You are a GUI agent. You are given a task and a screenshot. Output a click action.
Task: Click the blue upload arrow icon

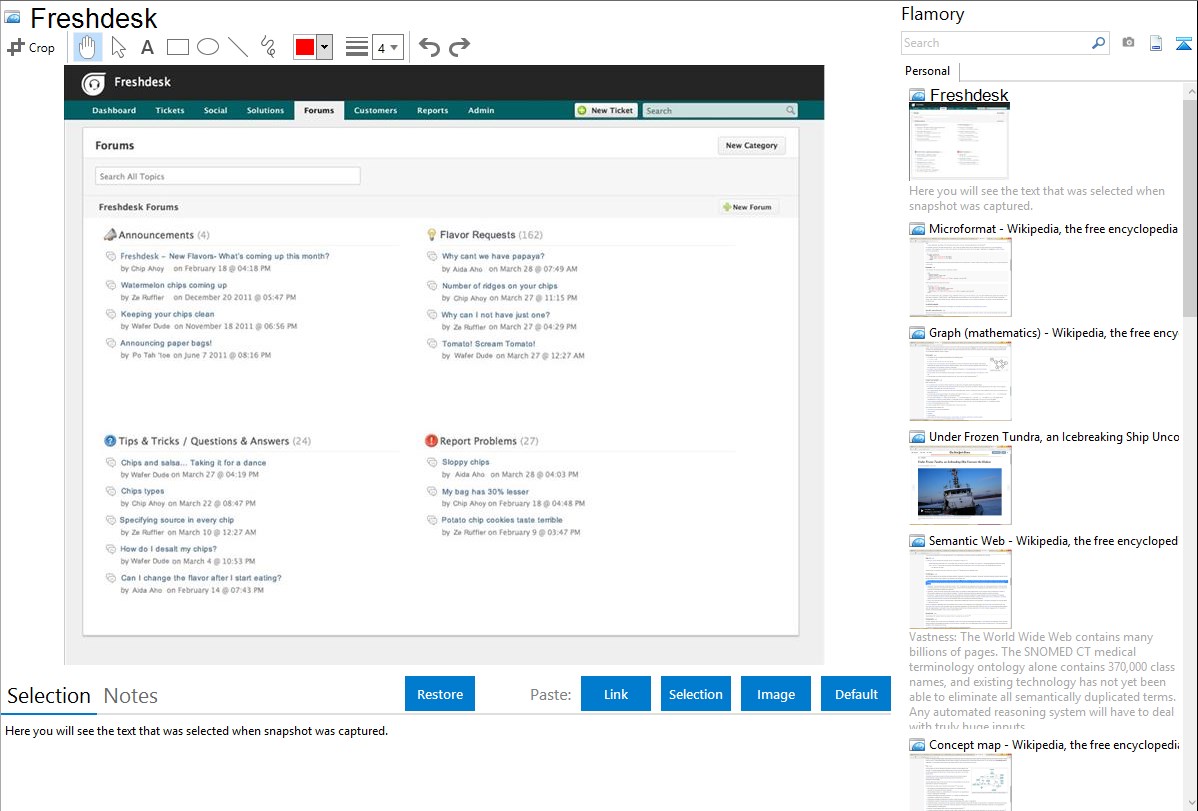pos(1183,44)
